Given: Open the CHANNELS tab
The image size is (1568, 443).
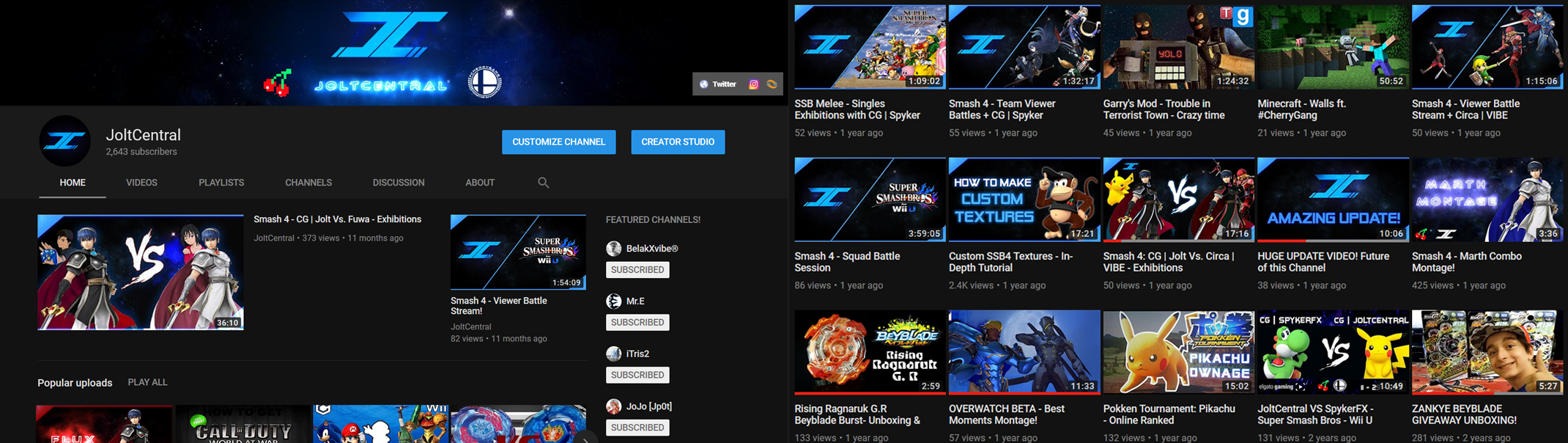Looking at the screenshot, I should (x=308, y=183).
